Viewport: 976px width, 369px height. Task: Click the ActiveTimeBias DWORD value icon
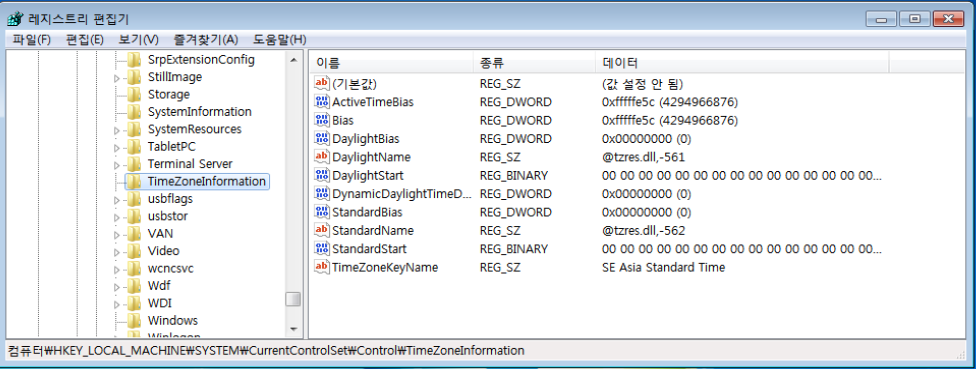[322, 101]
